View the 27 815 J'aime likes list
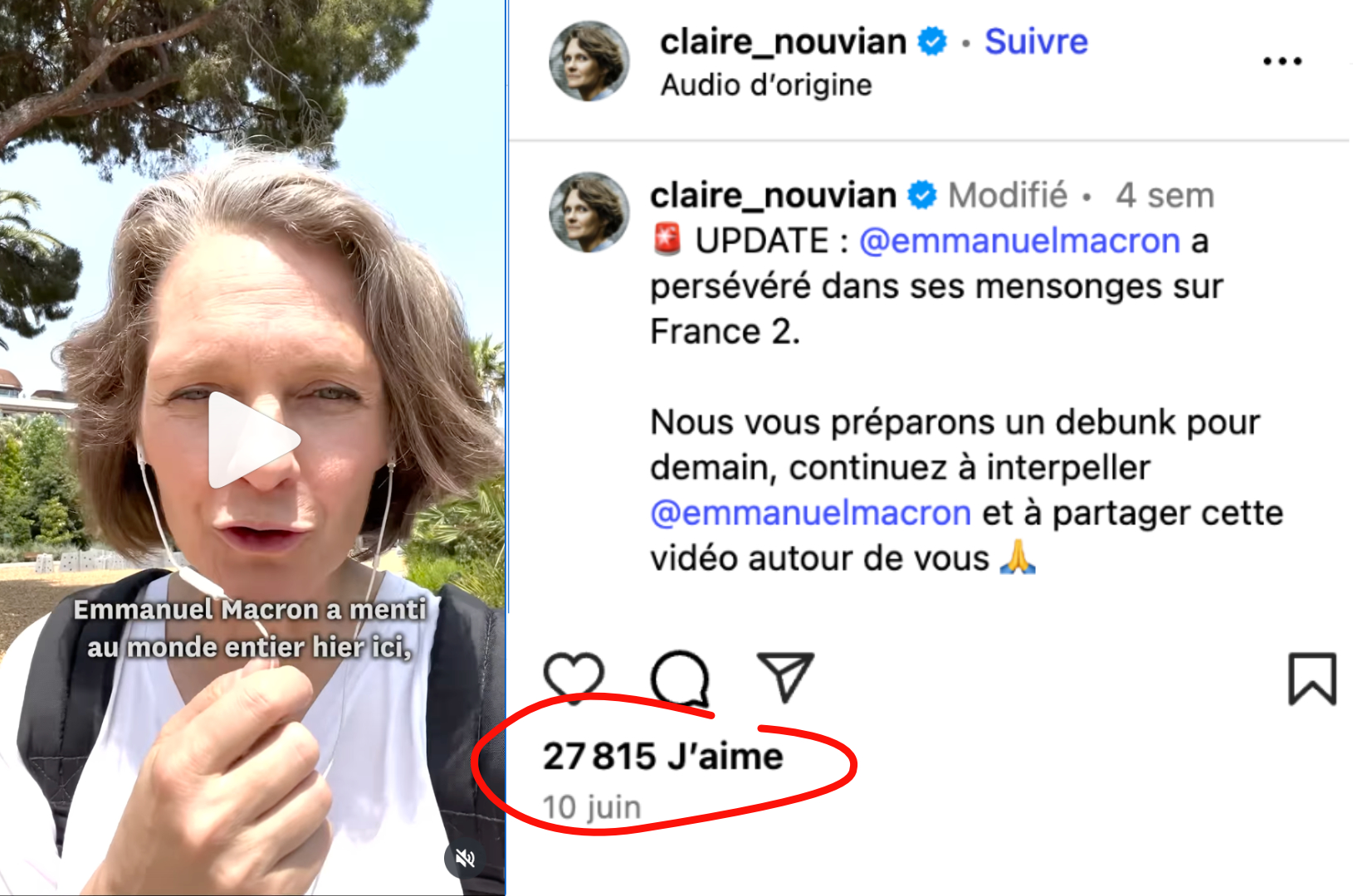This screenshot has height=896, width=1353. (x=662, y=757)
